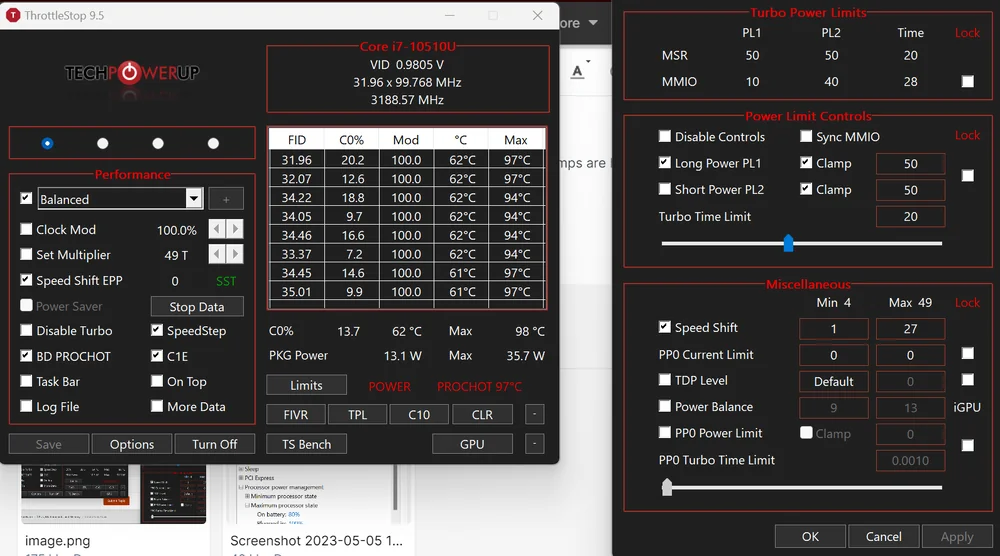Click the plus button beside Balanced
The image size is (1000, 556).
(226, 200)
